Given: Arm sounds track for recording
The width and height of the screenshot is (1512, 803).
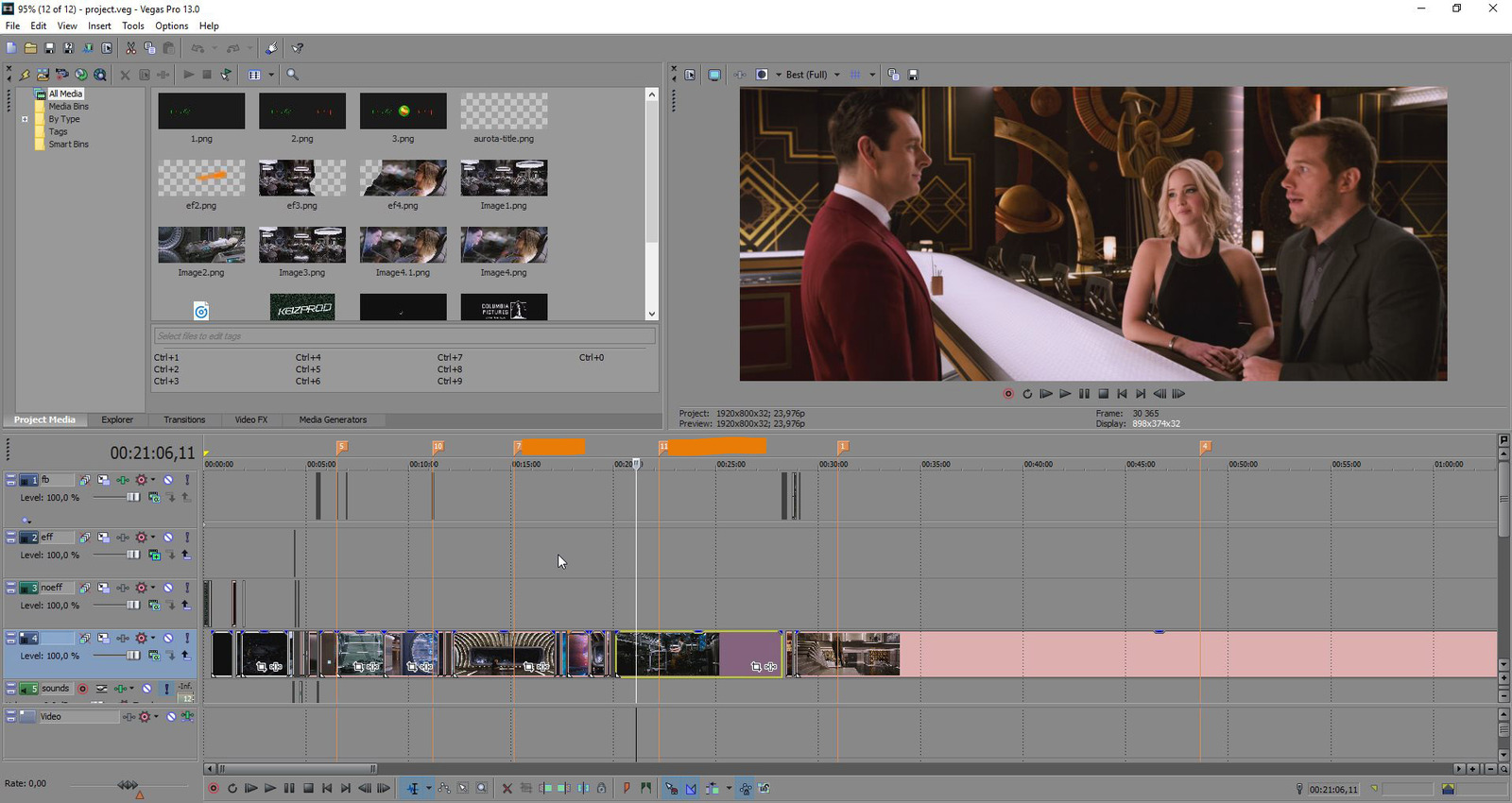Looking at the screenshot, I should click(x=82, y=689).
